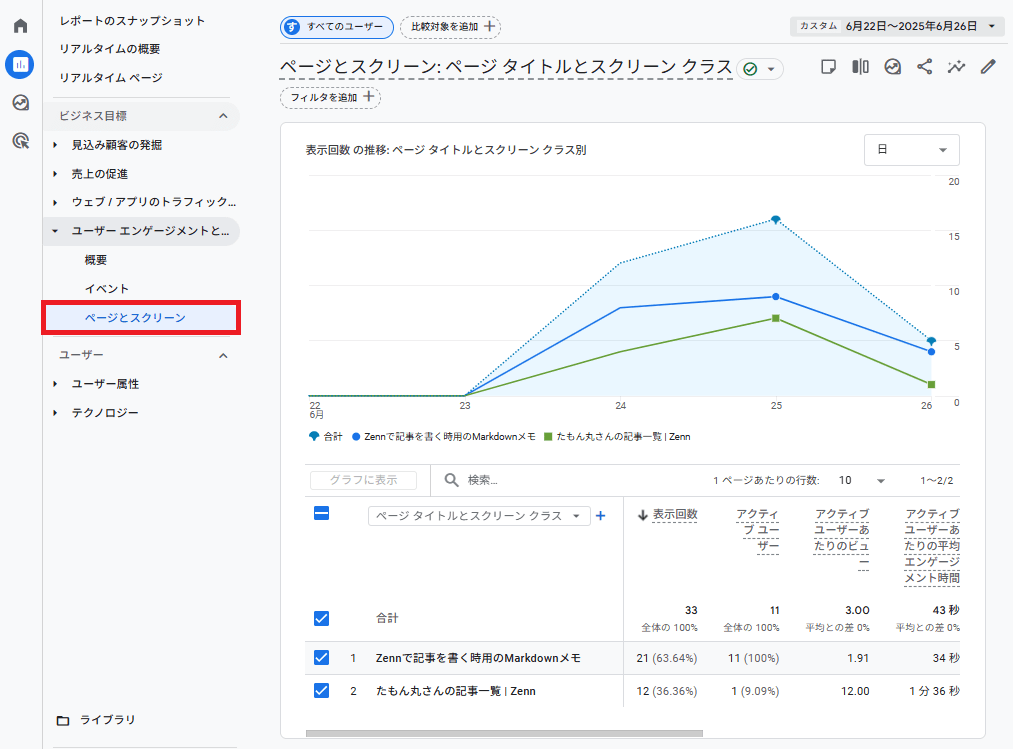Click the すべてのユーザー segment chip
Viewport: 1013px width, 749px height.
click(337, 27)
